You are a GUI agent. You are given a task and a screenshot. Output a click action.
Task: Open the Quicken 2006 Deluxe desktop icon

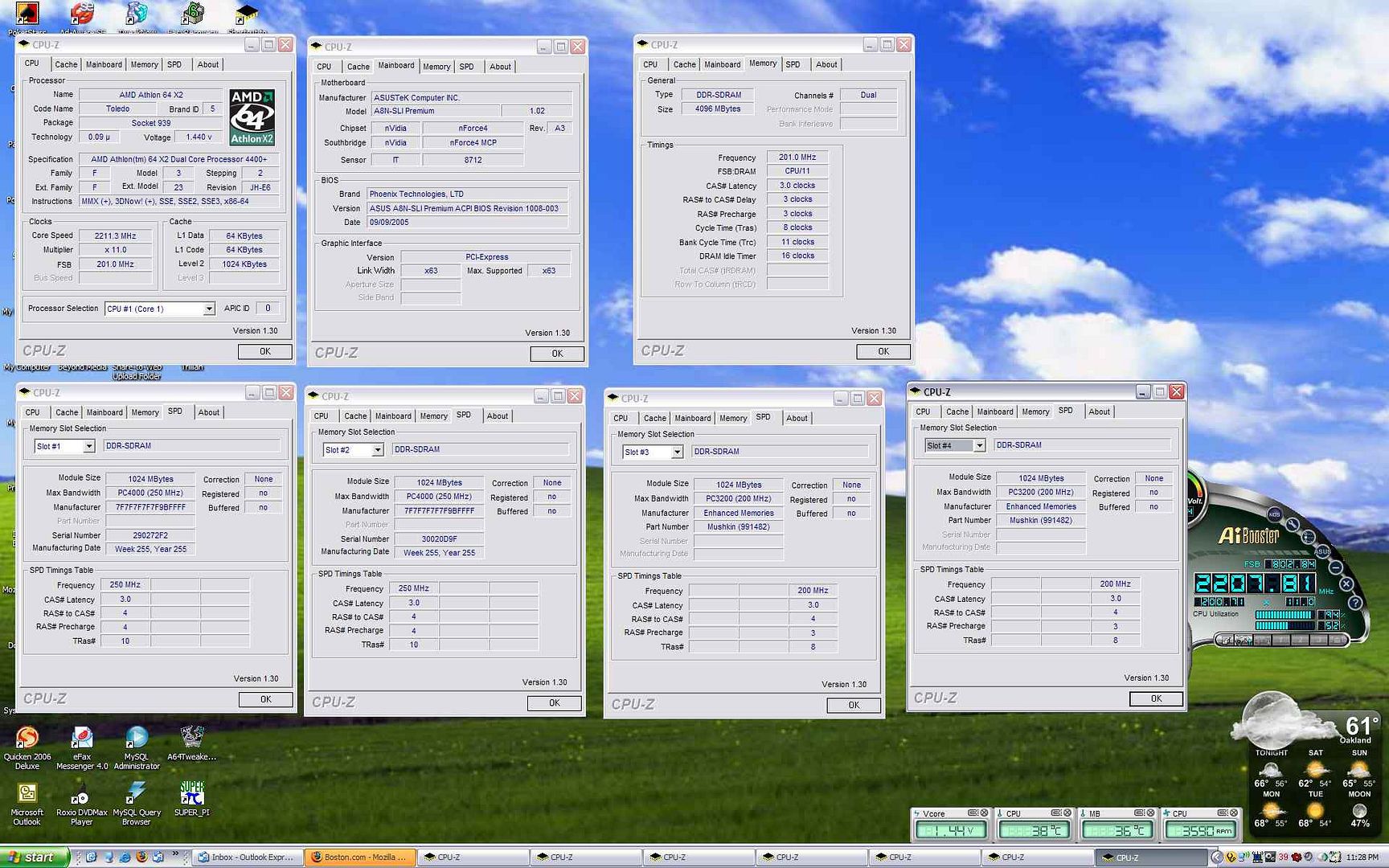[x=27, y=748]
